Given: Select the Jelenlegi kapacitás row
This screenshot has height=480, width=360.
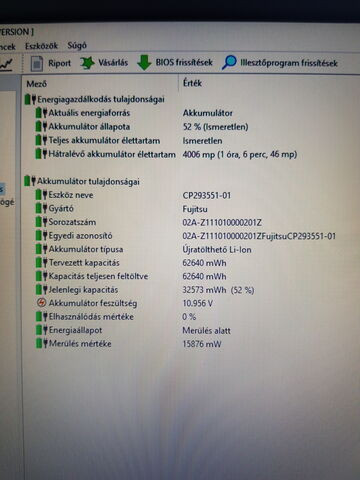Looking at the screenshot, I should (145, 290).
